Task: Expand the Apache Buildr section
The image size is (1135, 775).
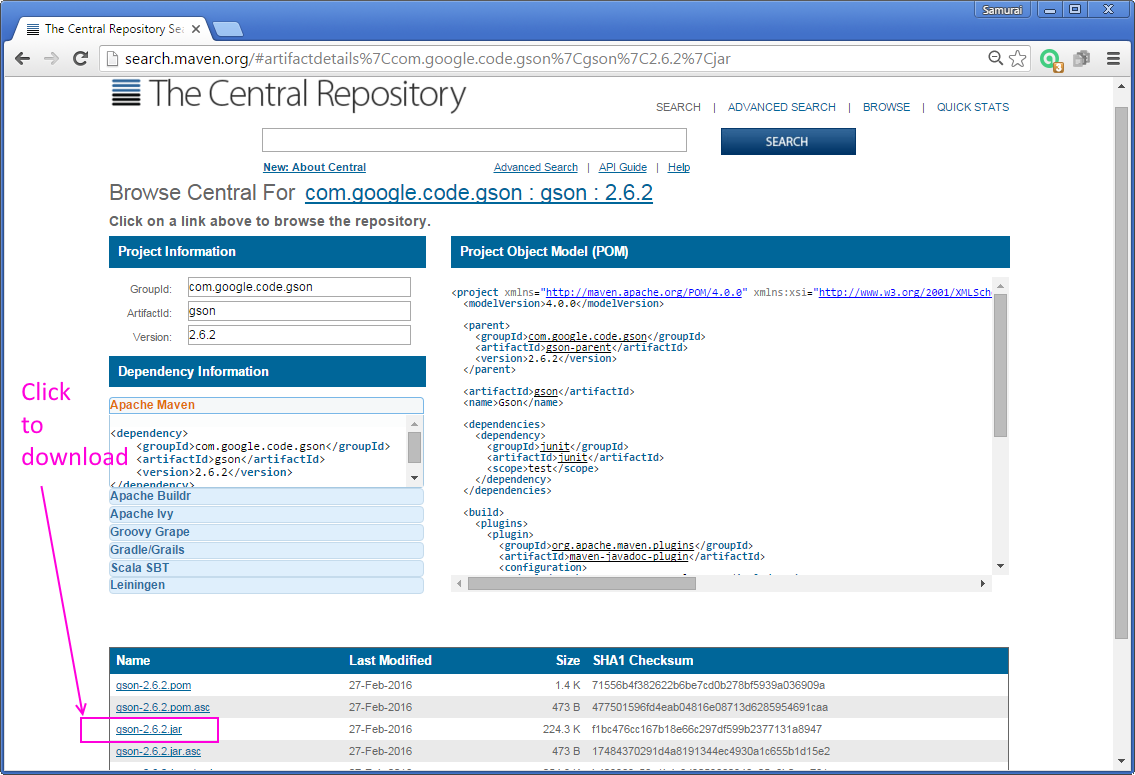Action: tap(266, 496)
